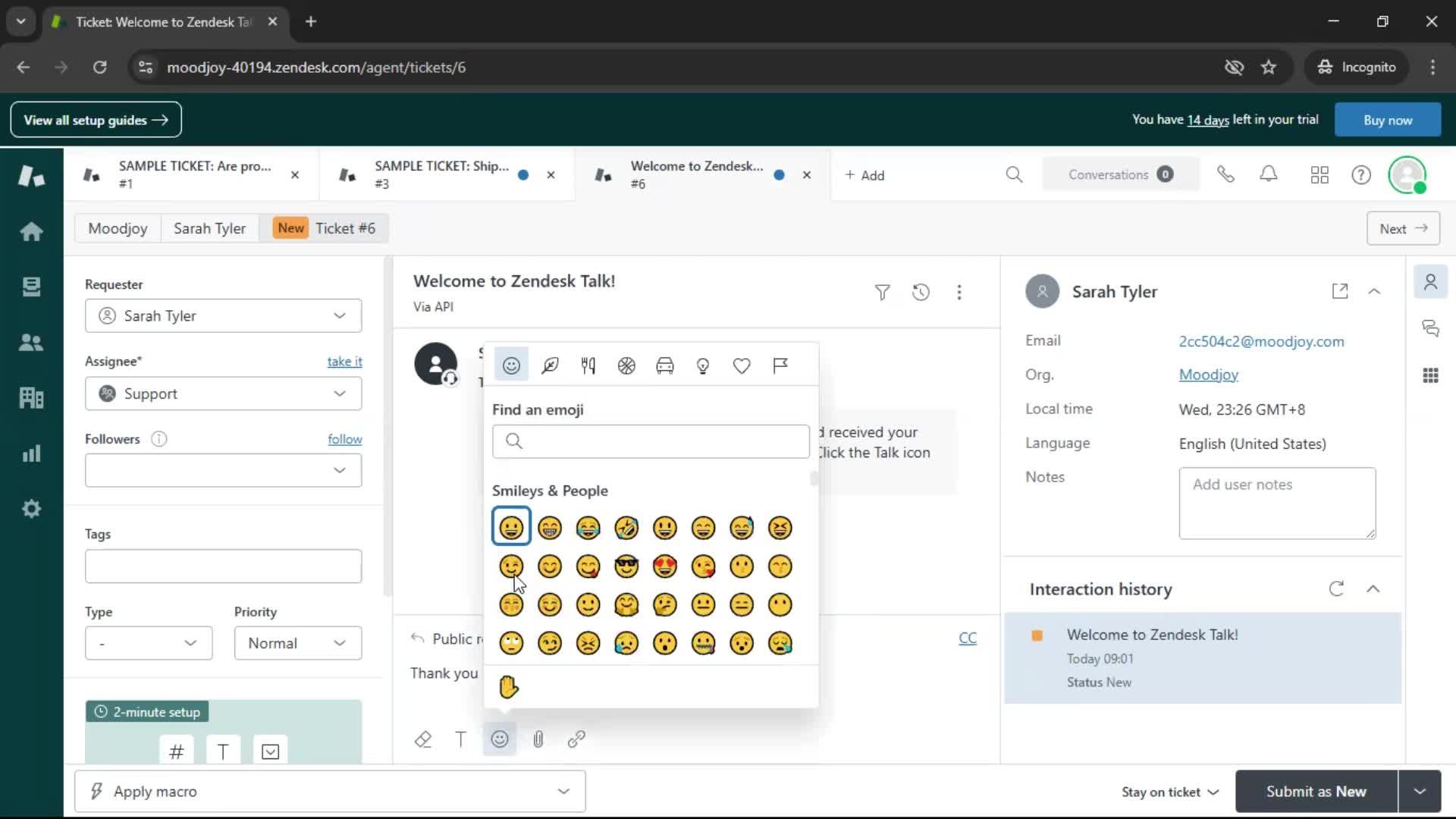Open the Stay on ticket dropdown
1456x819 pixels.
pos(1170,792)
